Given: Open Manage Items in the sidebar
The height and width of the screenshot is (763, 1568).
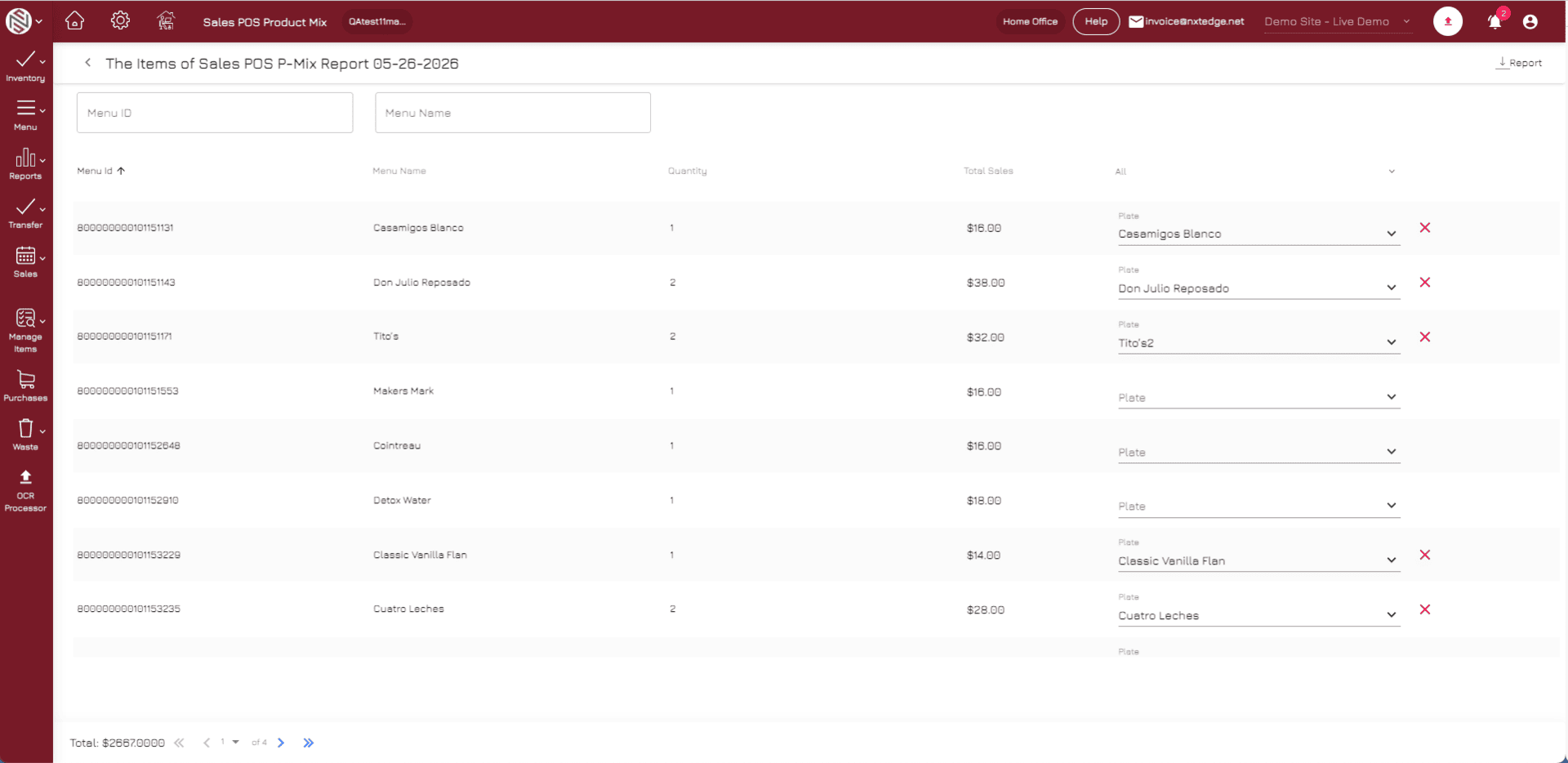Looking at the screenshot, I should [25, 330].
